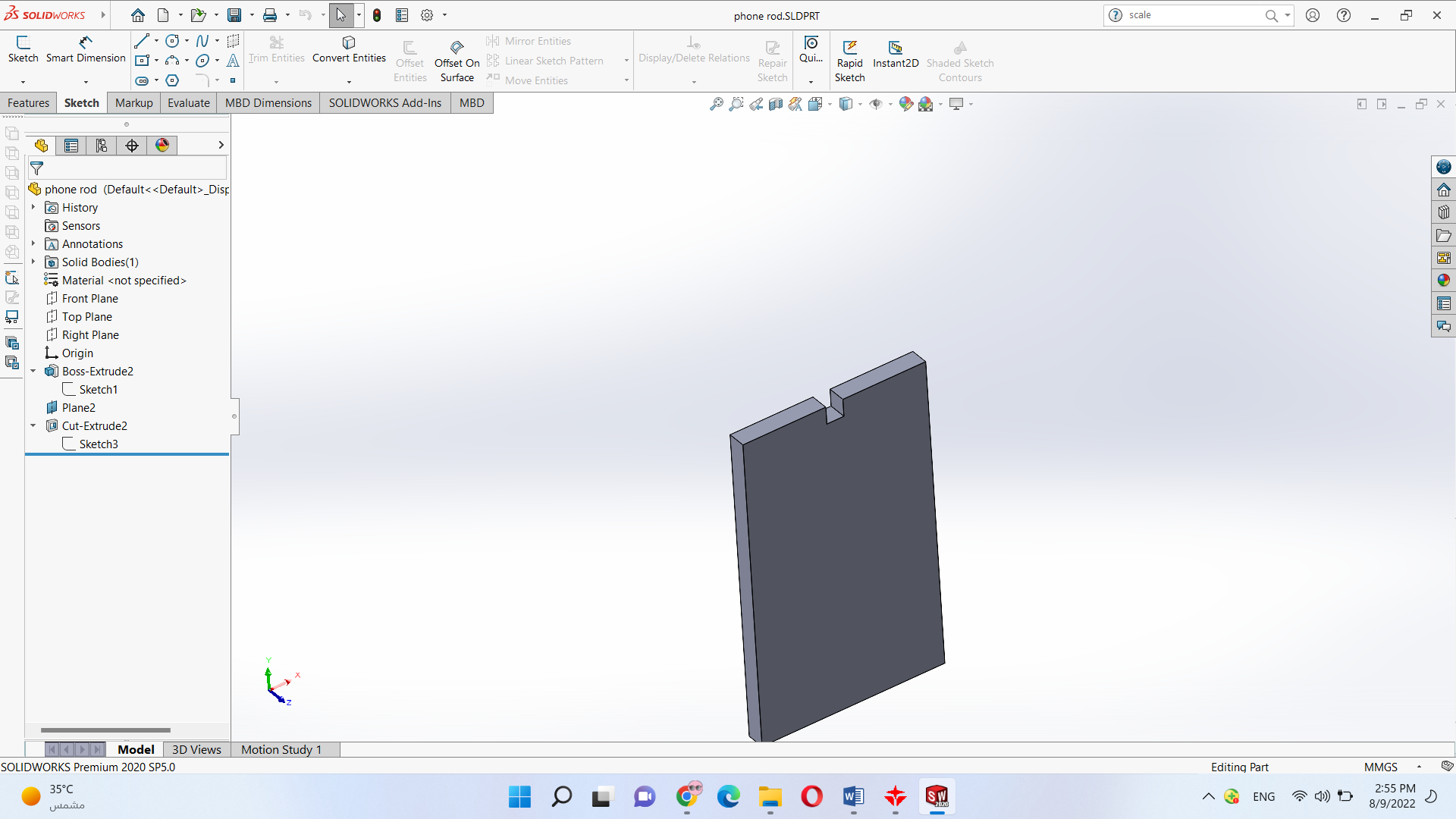
Task: Select the Smart Dimension tool
Action: click(85, 49)
